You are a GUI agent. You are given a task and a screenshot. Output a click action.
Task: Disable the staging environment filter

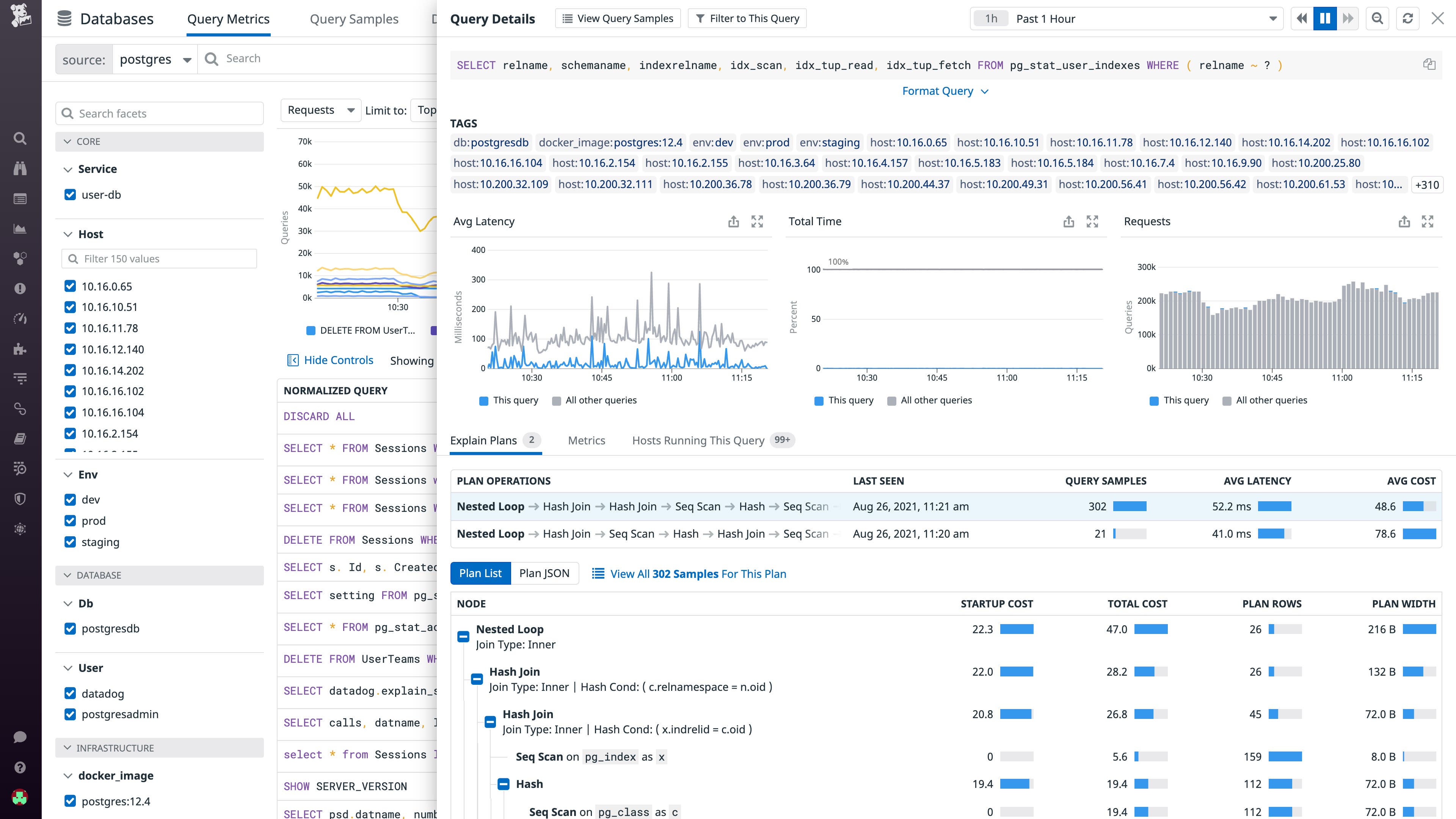[70, 541]
